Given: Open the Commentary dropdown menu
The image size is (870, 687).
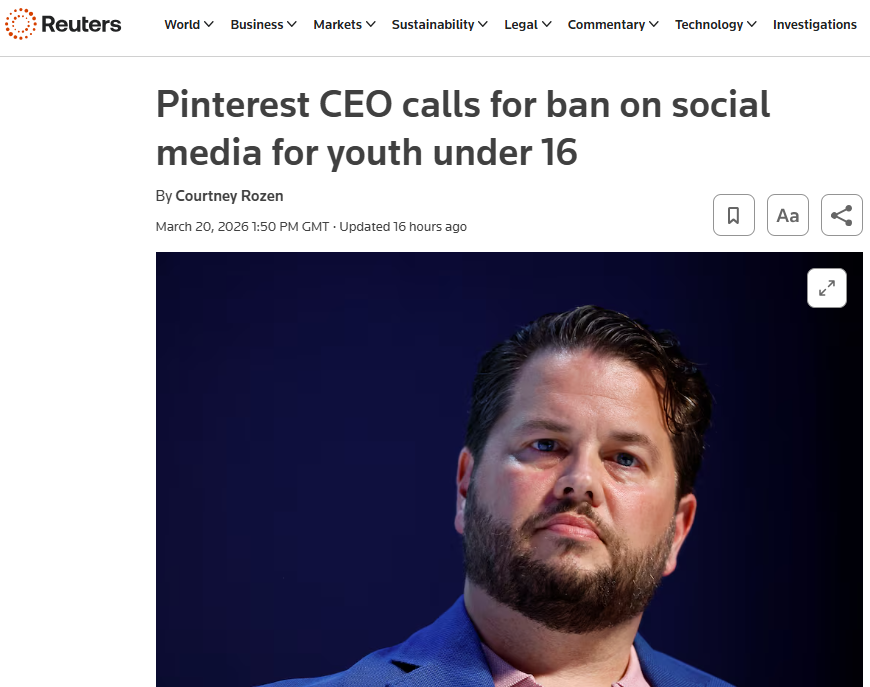Looking at the screenshot, I should (x=613, y=24).
